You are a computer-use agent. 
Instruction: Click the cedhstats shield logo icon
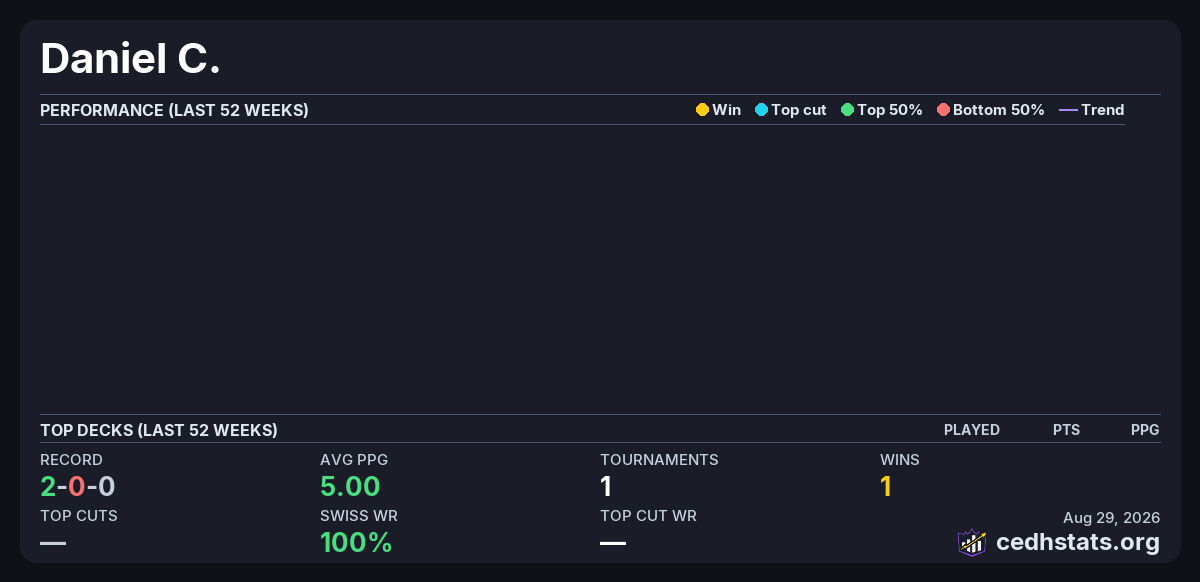click(972, 542)
